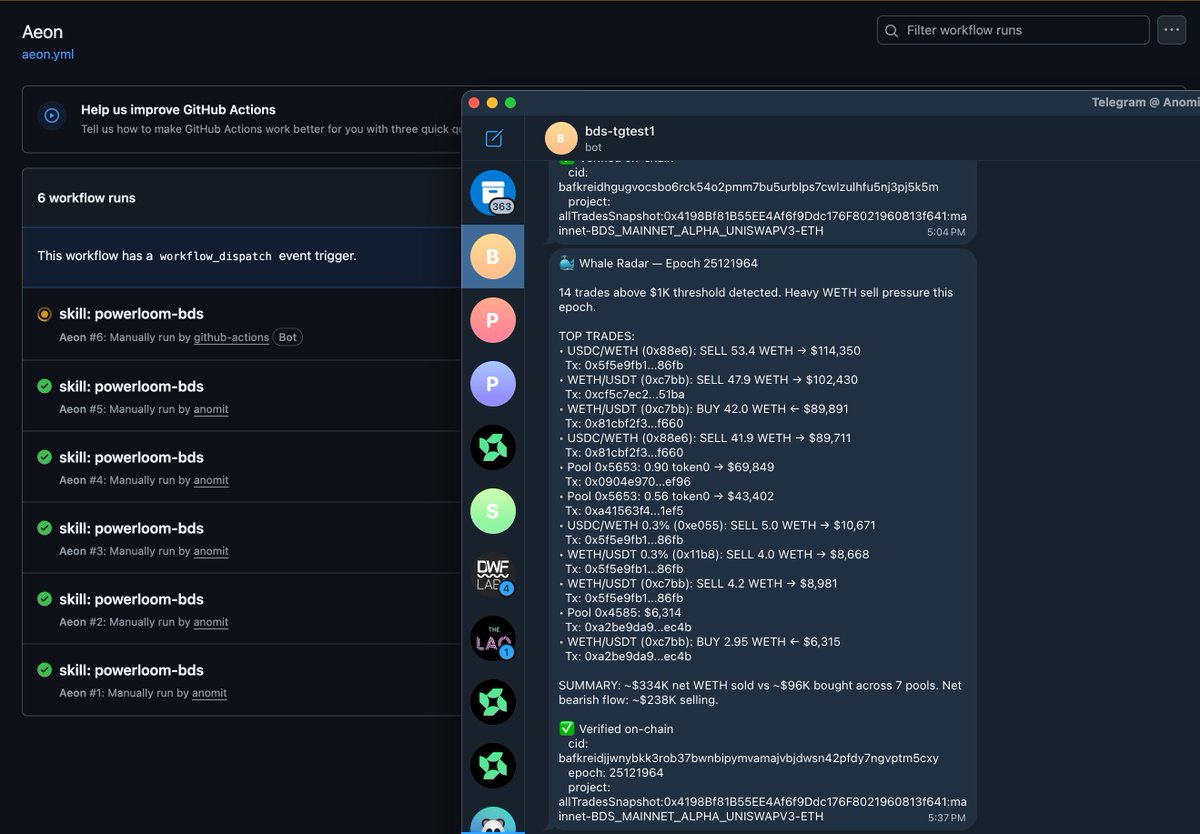The width and height of the screenshot is (1200, 834).
Task: Click the Telegram window yellow minimize button
Action: coord(491,102)
